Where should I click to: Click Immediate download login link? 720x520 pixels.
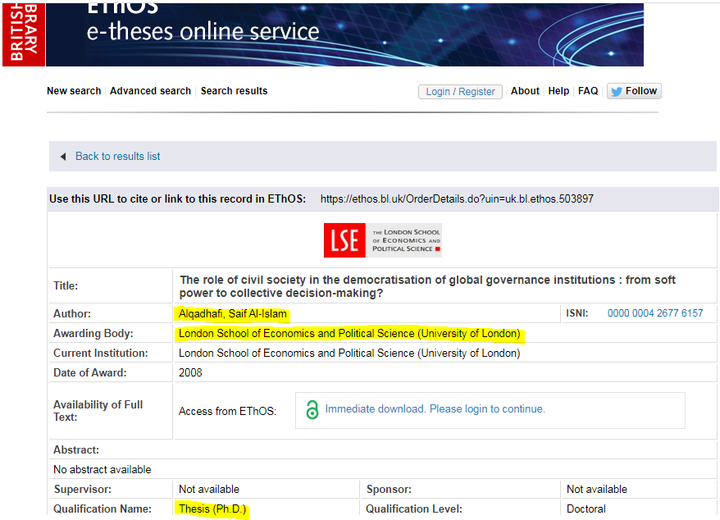(x=435, y=409)
